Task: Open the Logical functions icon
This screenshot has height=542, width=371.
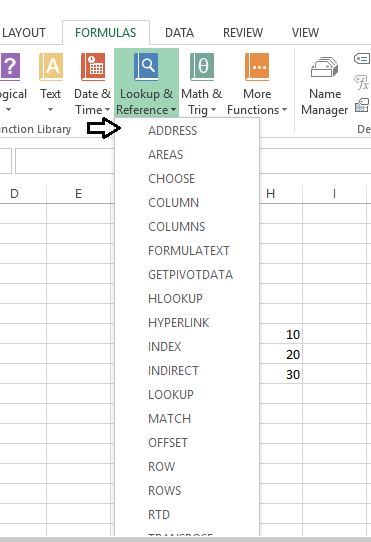Action: (10, 66)
